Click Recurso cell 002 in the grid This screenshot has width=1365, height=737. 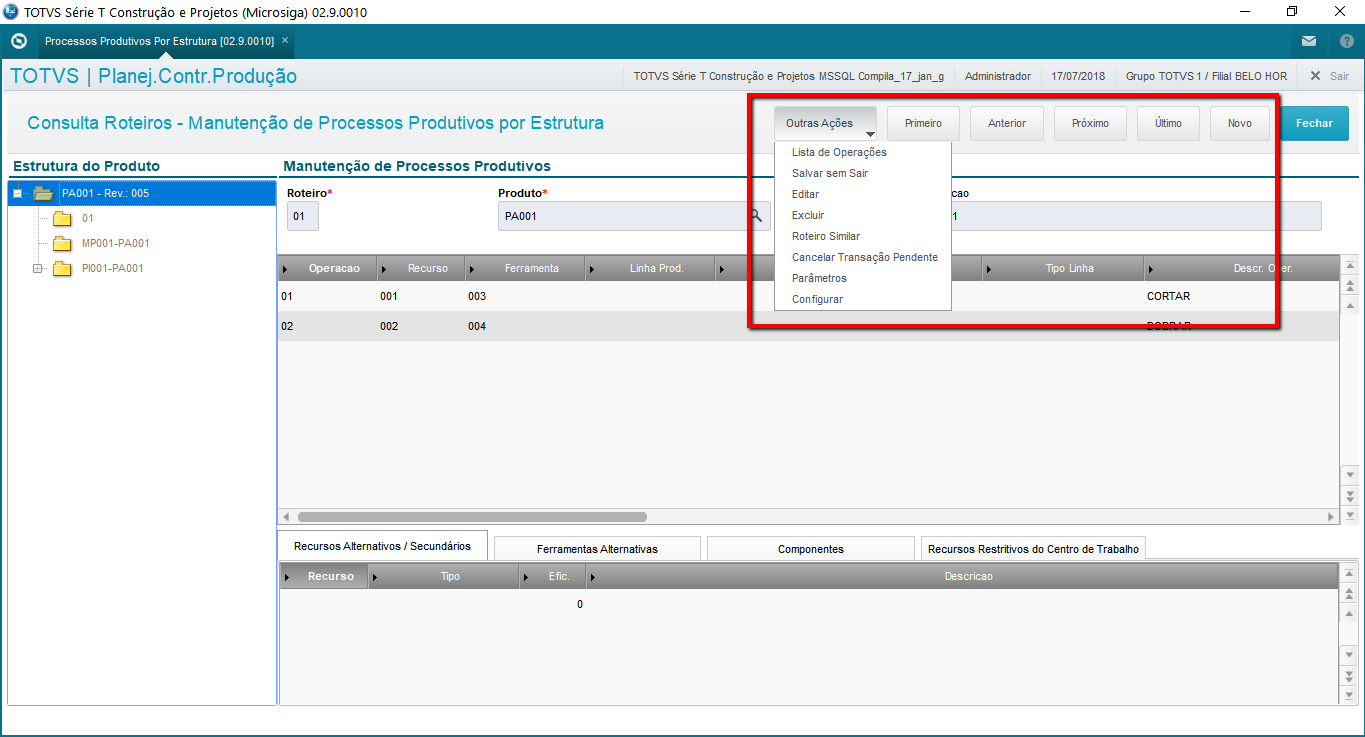389,326
